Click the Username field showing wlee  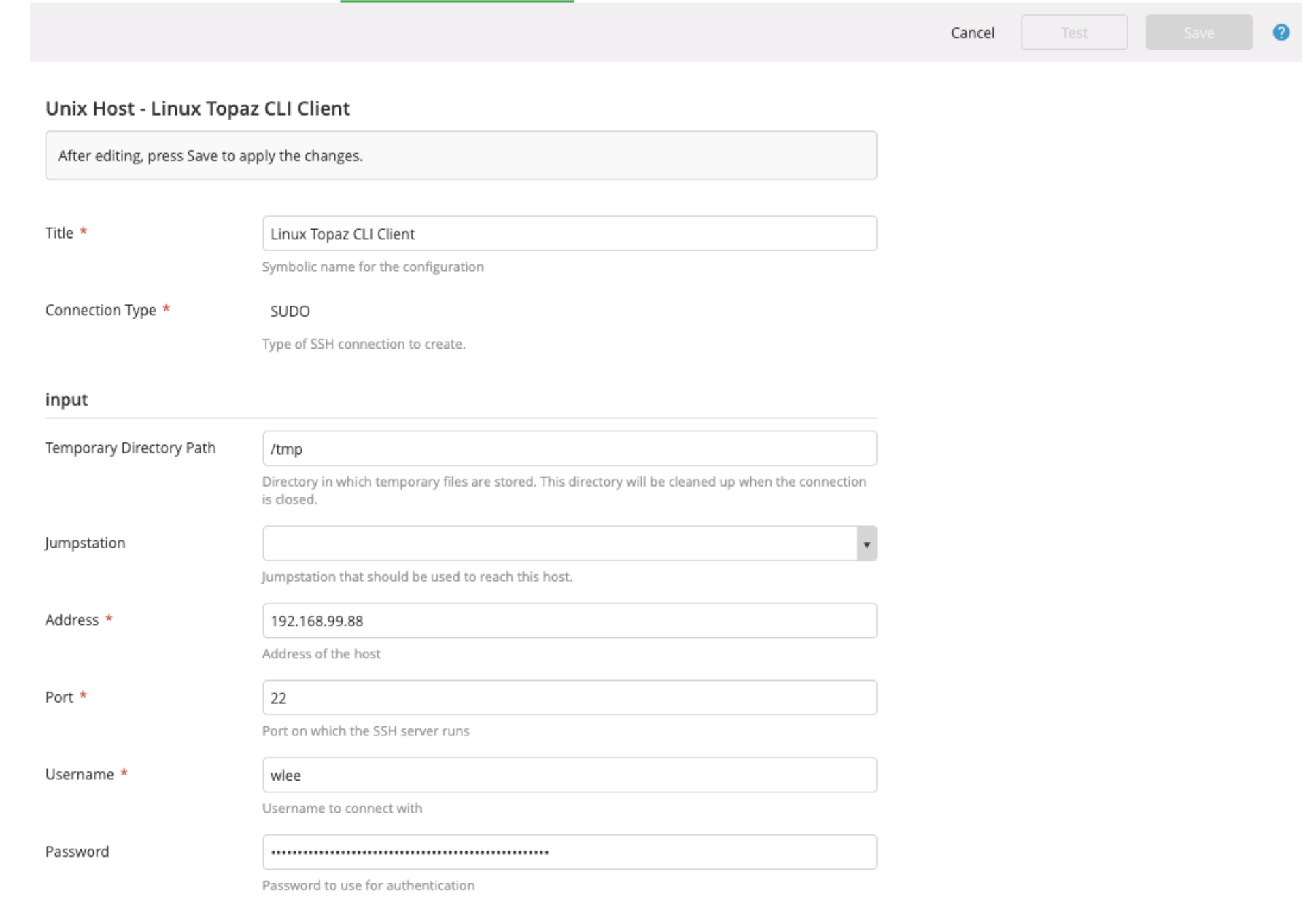570,775
